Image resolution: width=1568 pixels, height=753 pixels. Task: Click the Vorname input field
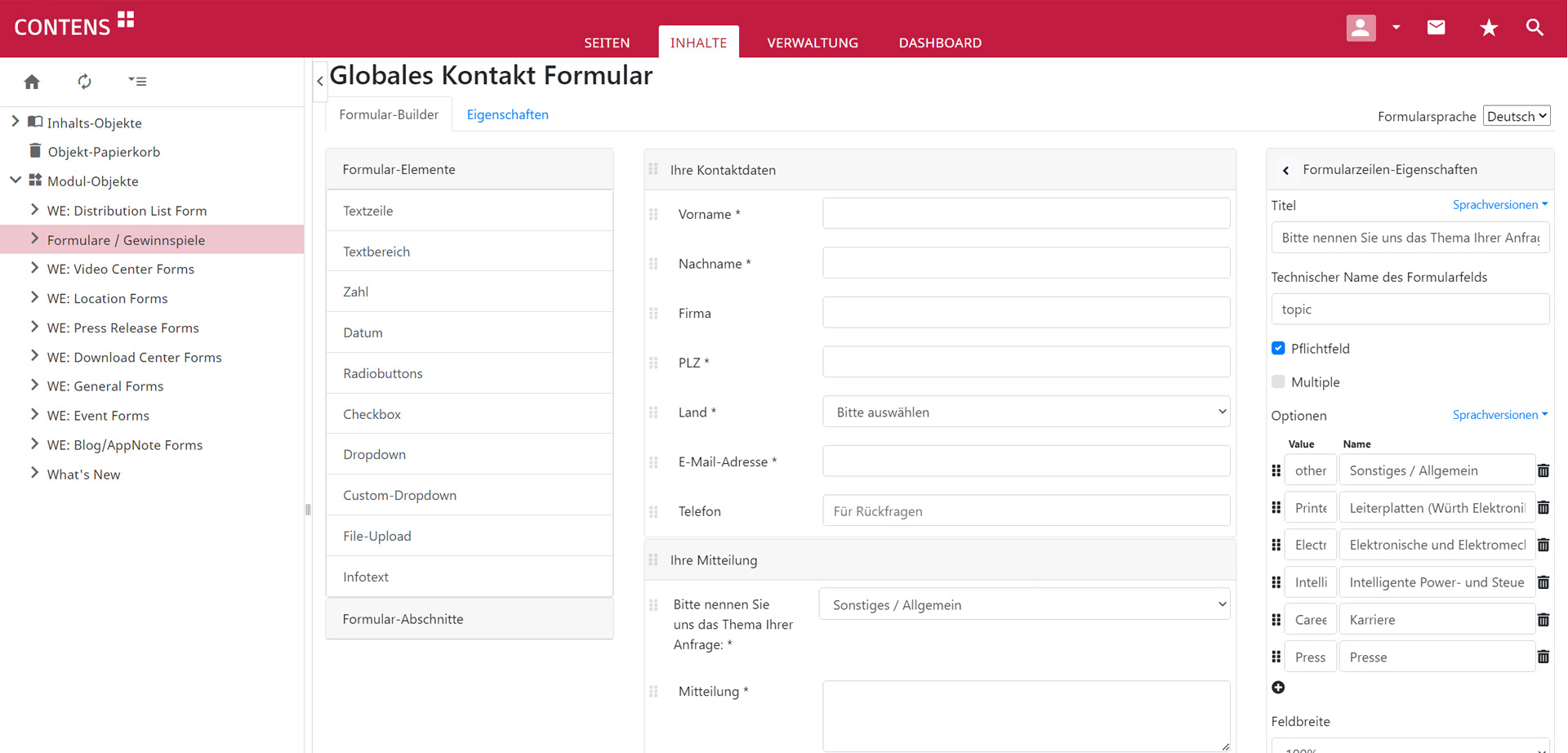pyautogui.click(x=1026, y=214)
